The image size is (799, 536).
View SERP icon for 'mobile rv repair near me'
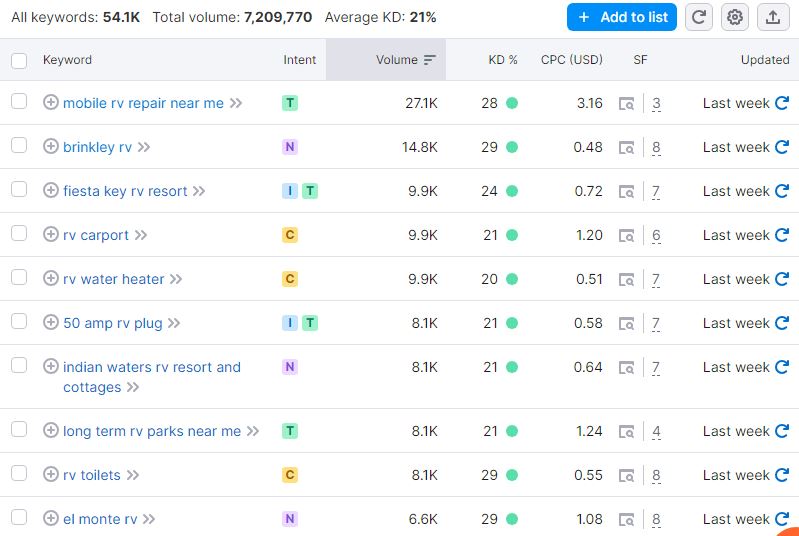click(626, 103)
